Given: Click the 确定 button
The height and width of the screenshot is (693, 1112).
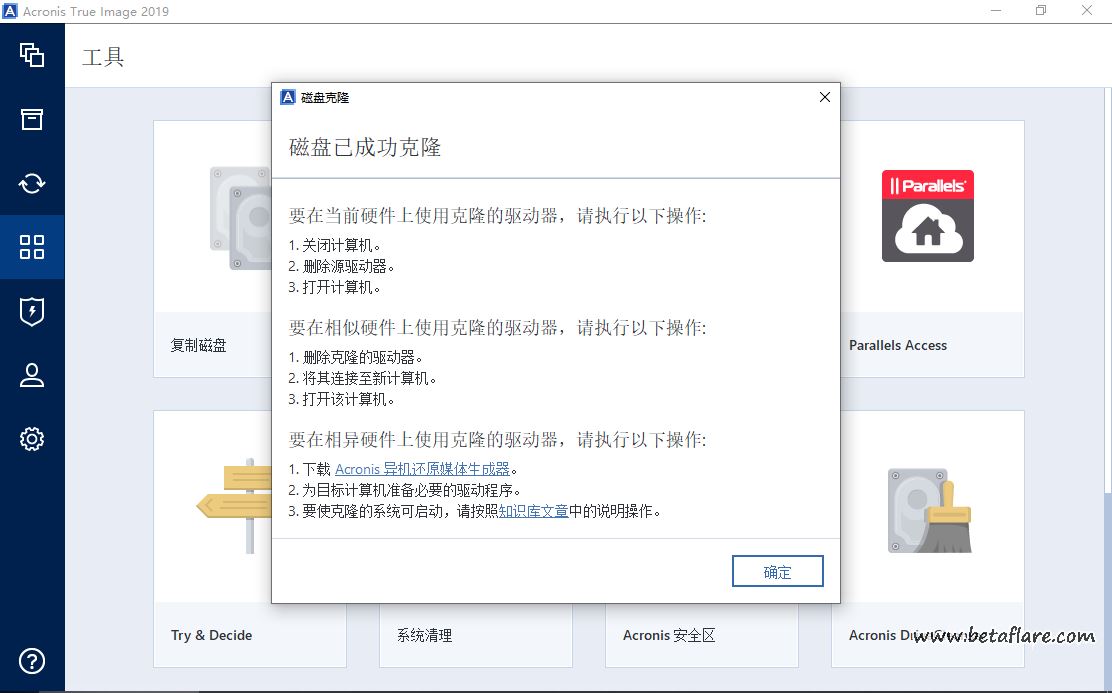Looking at the screenshot, I should [777, 572].
